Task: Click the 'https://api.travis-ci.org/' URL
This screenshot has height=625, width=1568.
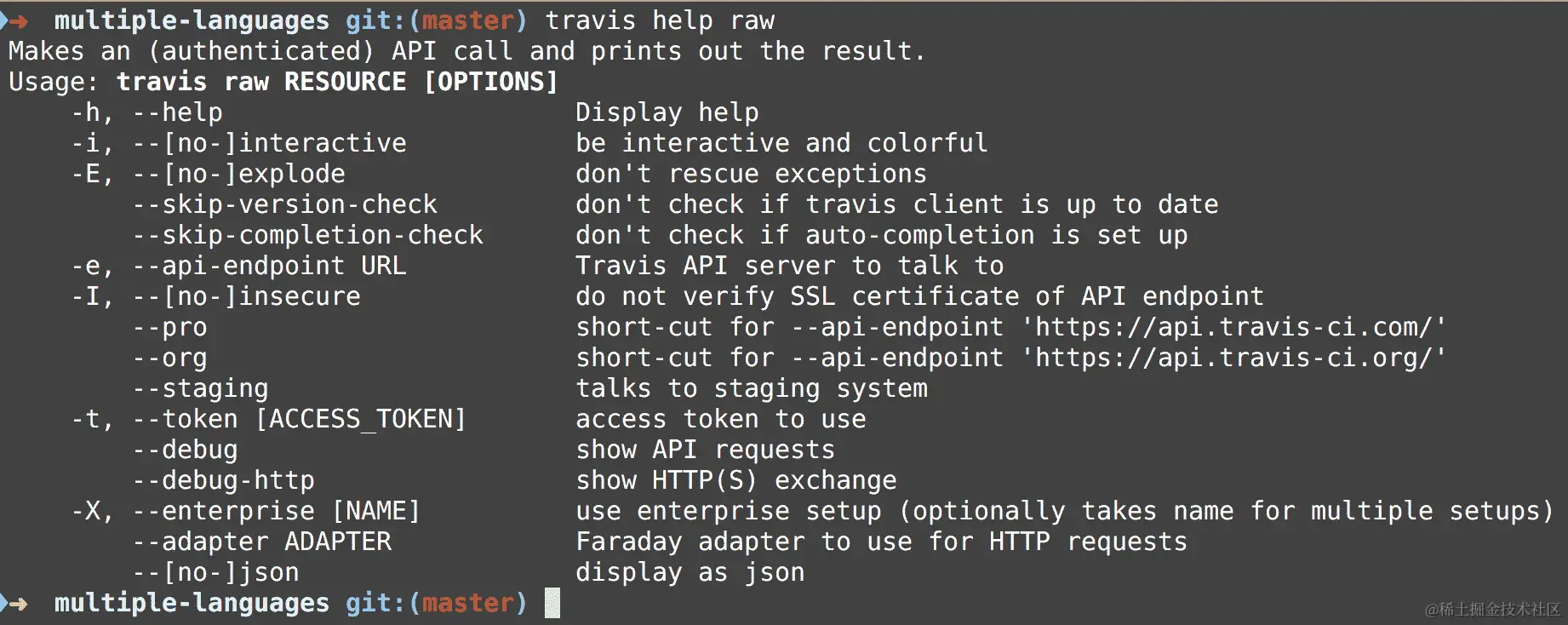Action: [1233, 358]
